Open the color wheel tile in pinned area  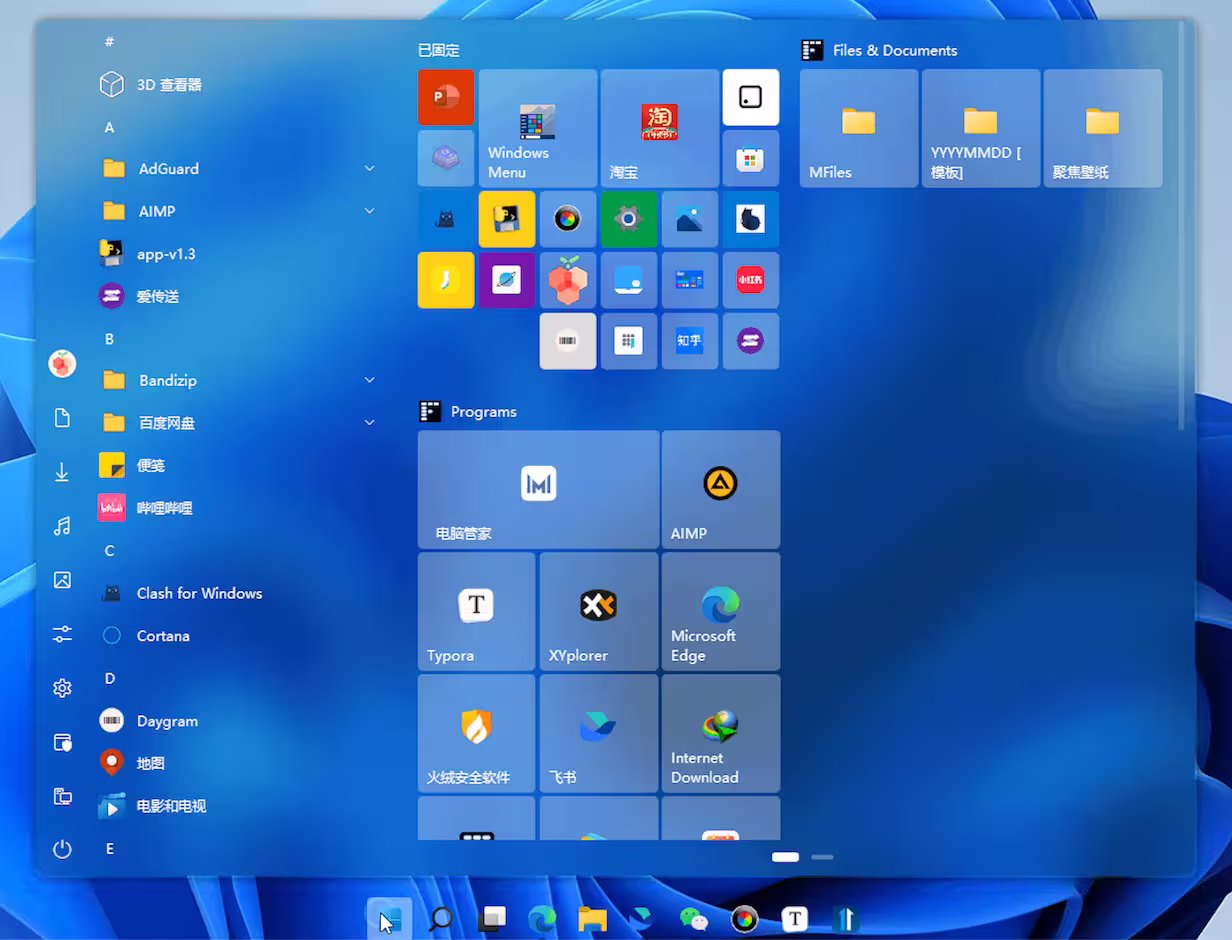click(568, 219)
